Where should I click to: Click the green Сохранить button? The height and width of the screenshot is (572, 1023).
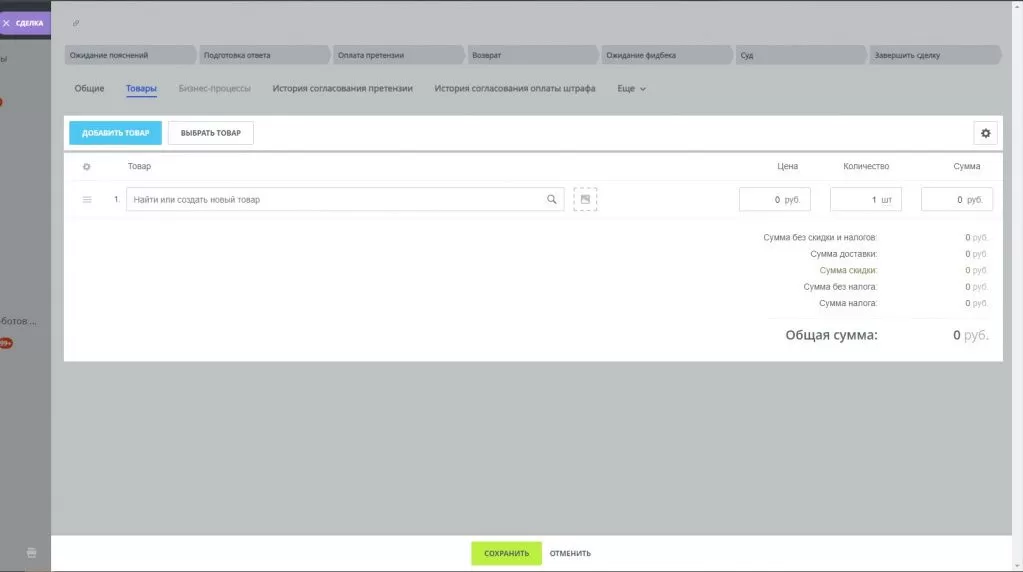(506, 553)
